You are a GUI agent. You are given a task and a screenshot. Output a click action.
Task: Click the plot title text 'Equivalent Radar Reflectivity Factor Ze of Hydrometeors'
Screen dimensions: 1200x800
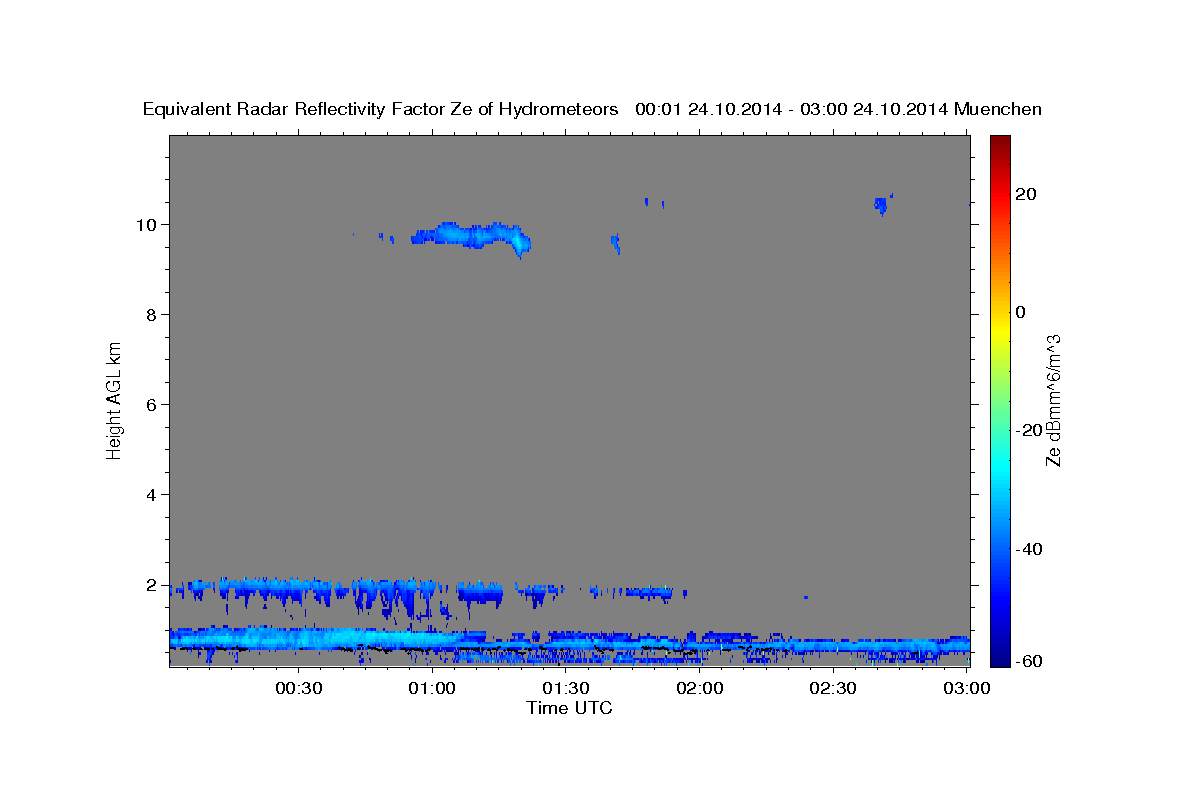point(381,109)
